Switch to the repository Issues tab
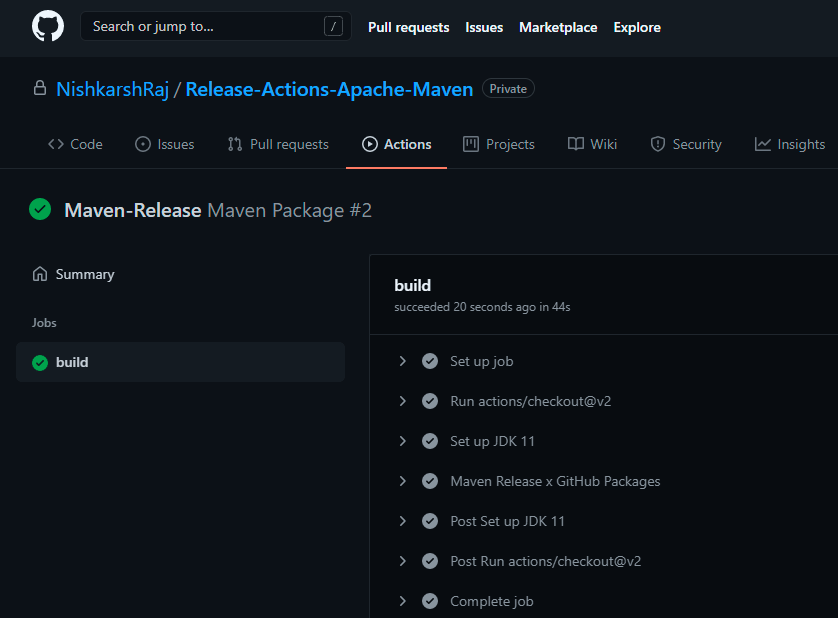 coord(165,144)
